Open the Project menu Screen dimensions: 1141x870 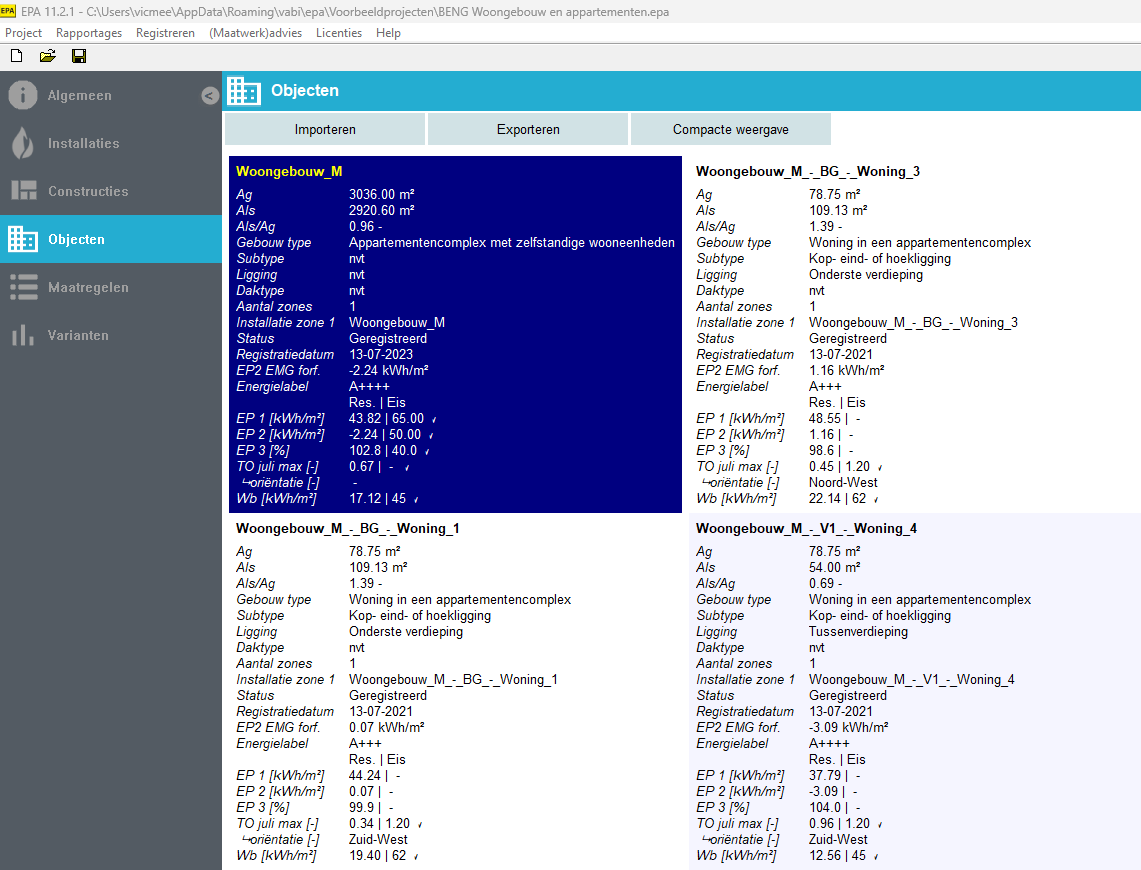(x=24, y=33)
